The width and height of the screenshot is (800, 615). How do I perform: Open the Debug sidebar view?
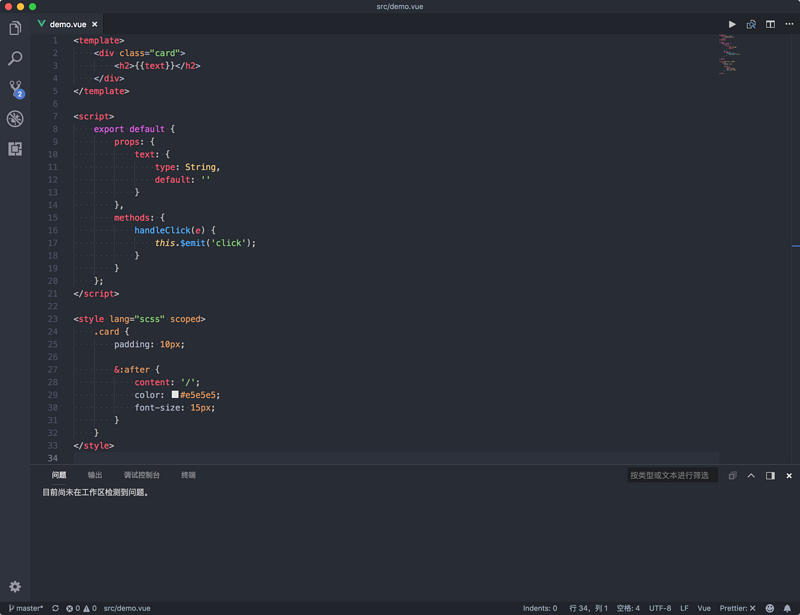coord(15,118)
